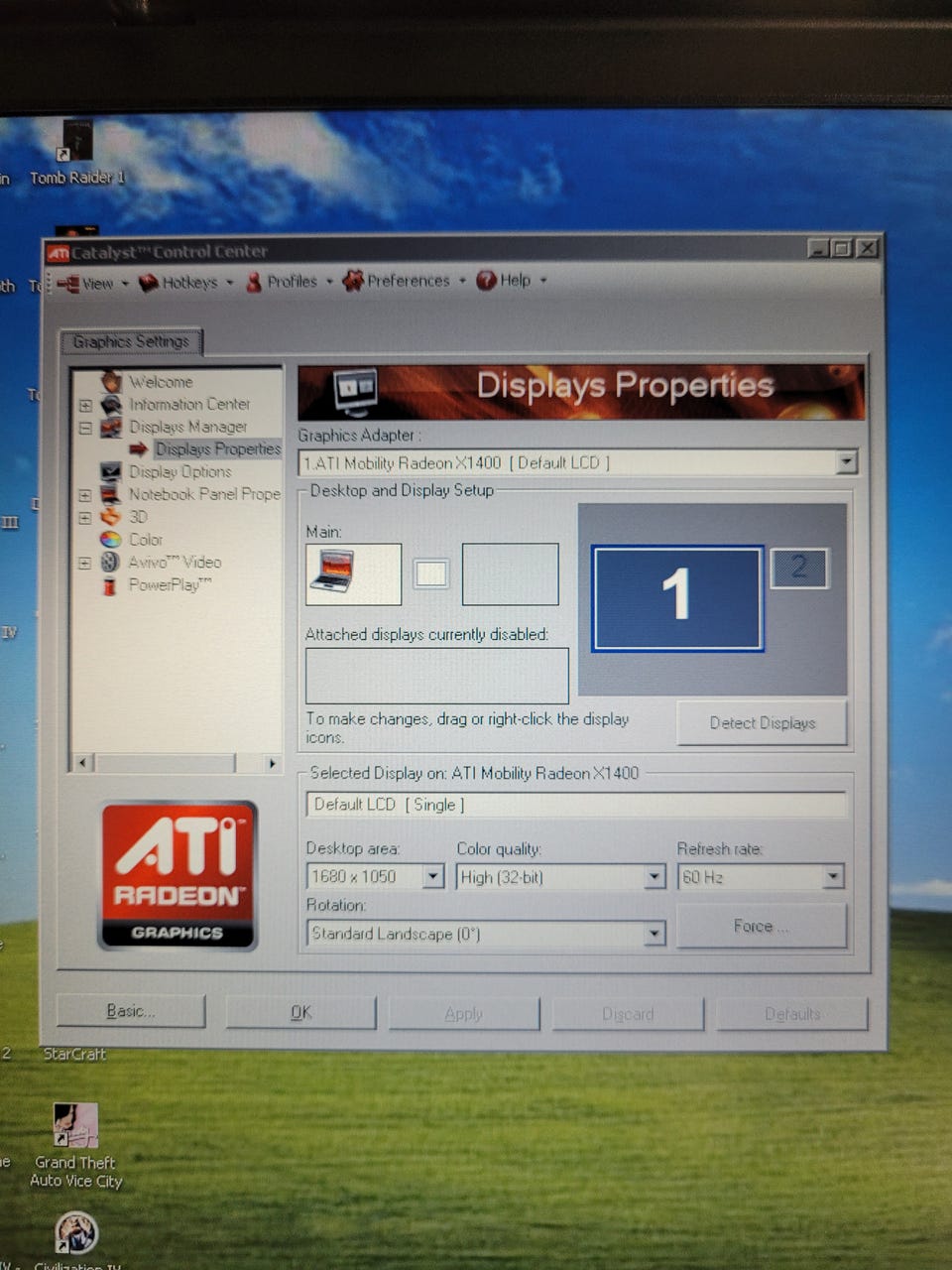
Task: Select the Civilization IV desktop shortcut
Action: click(x=76, y=1240)
